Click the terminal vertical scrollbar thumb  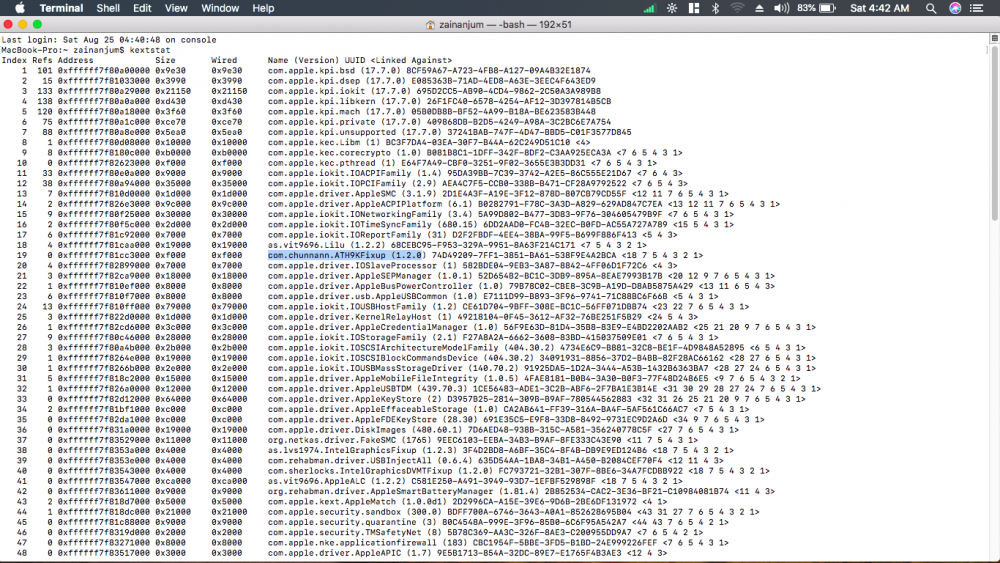pos(994,133)
